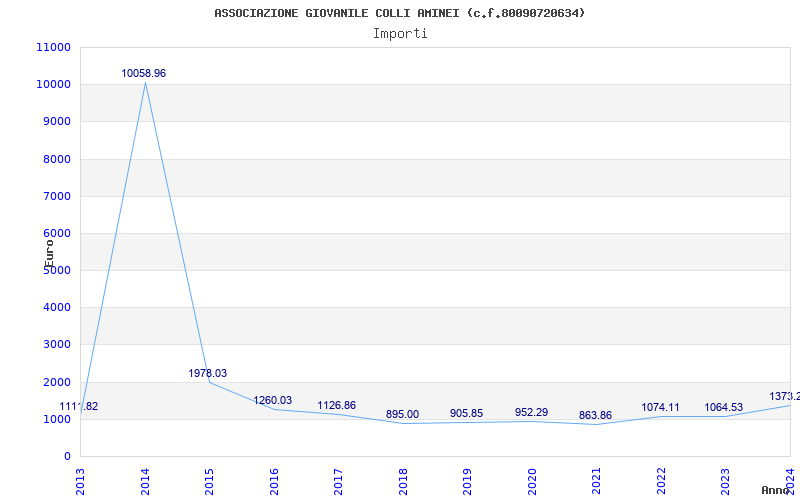
Task: Click the x-axis year 2013
Action: (81, 481)
